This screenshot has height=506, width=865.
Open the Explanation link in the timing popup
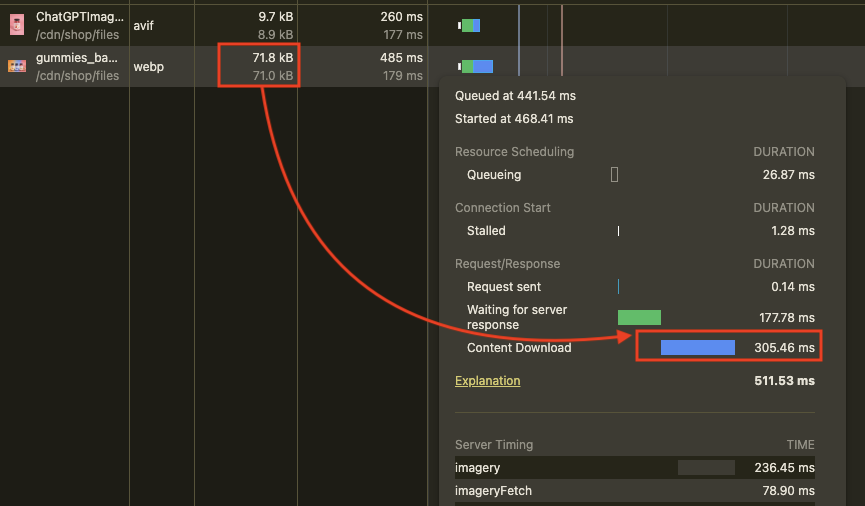487,381
